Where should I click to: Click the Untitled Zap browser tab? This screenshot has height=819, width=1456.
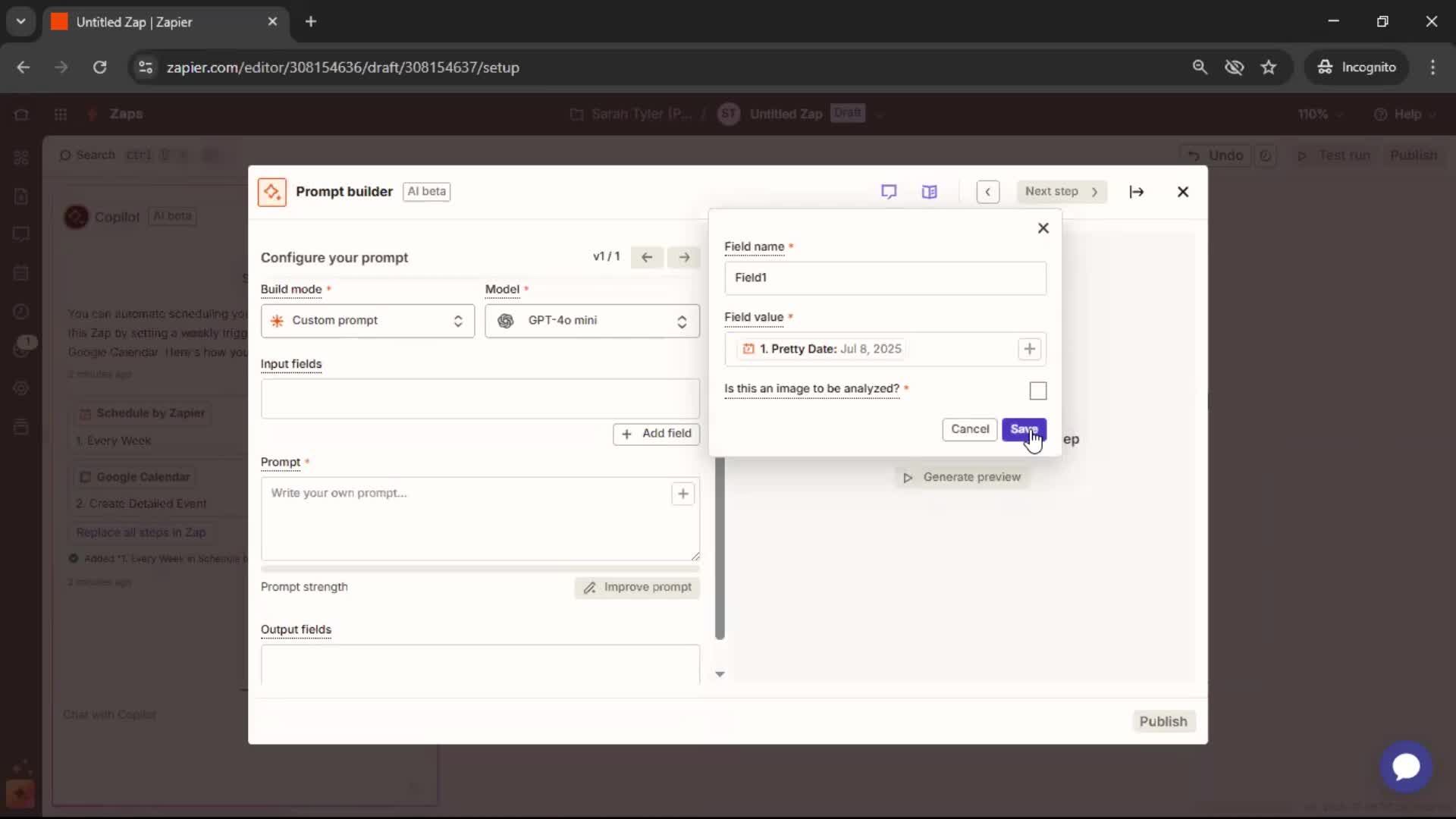pos(165,22)
